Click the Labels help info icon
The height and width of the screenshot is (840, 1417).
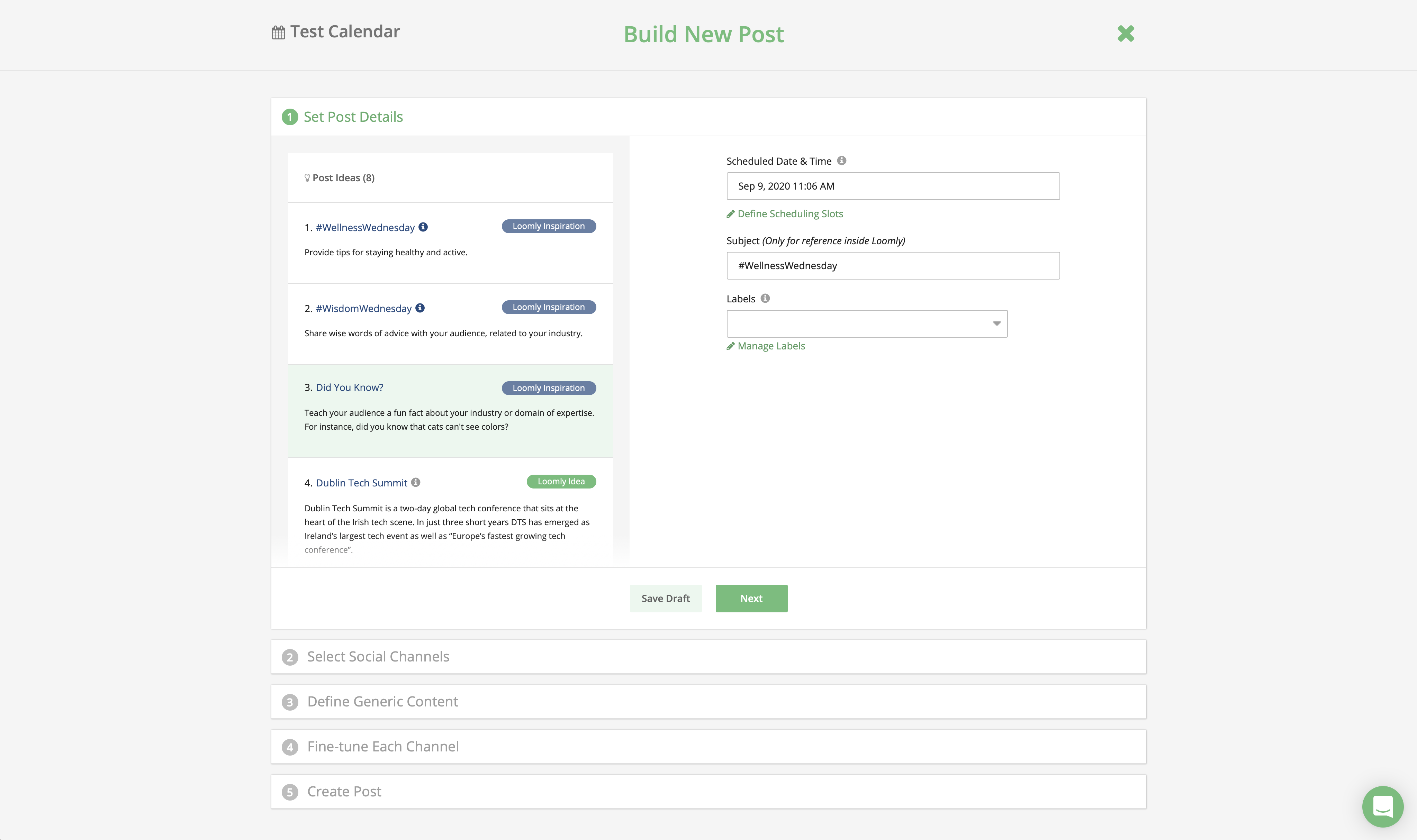[x=765, y=298]
